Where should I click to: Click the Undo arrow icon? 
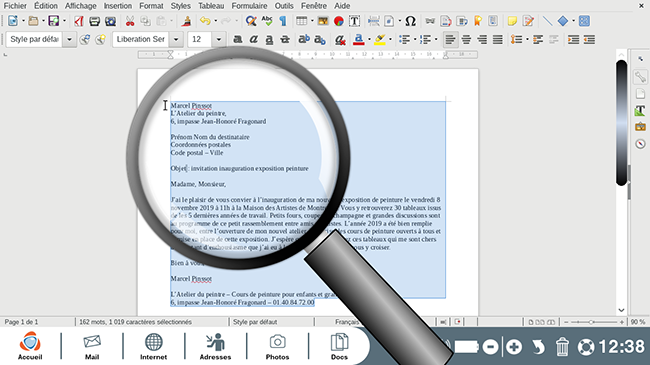(x=205, y=21)
